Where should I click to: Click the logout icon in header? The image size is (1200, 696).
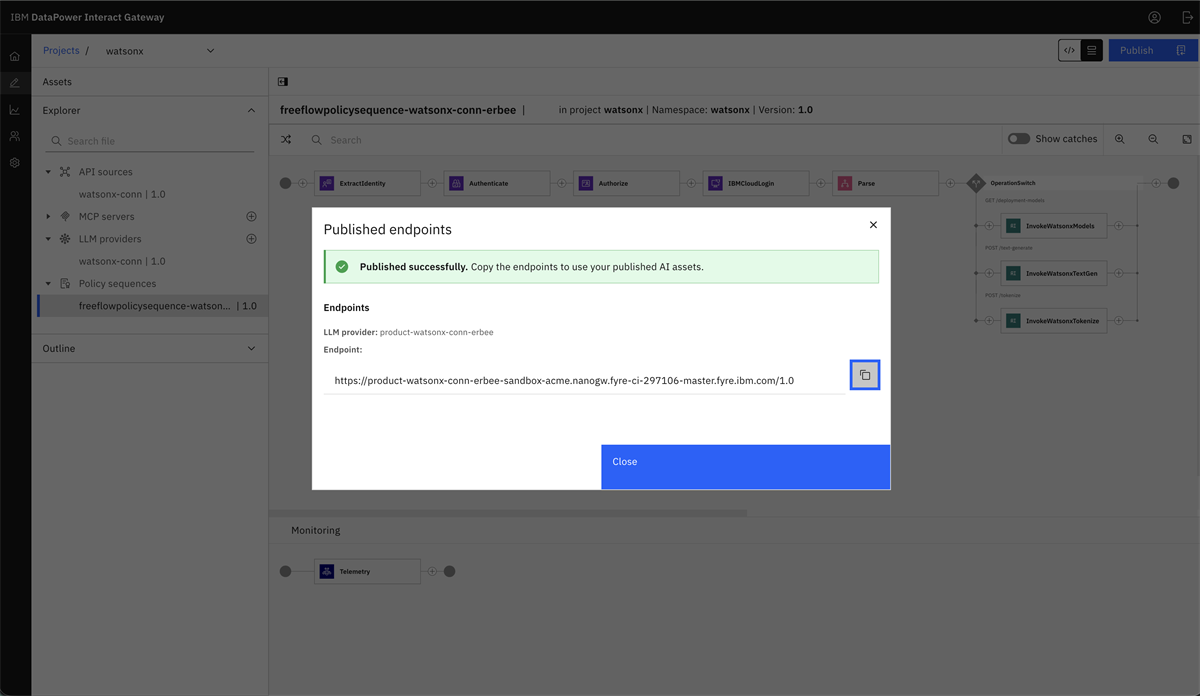1186,17
